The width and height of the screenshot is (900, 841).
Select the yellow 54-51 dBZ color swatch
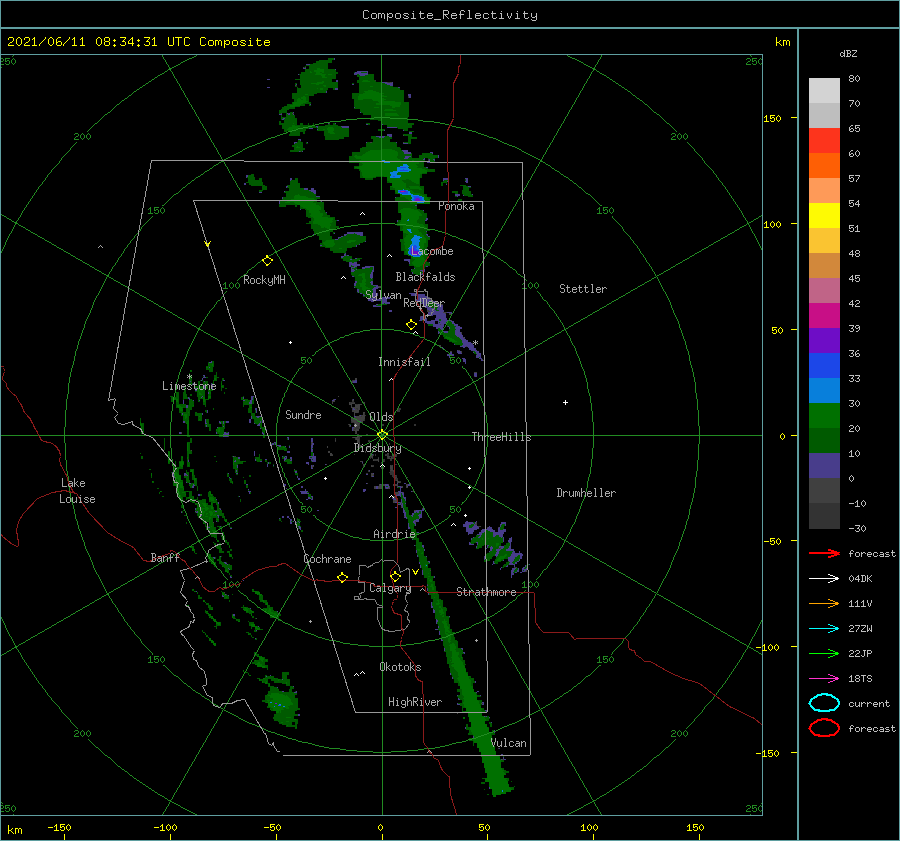[x=824, y=215]
